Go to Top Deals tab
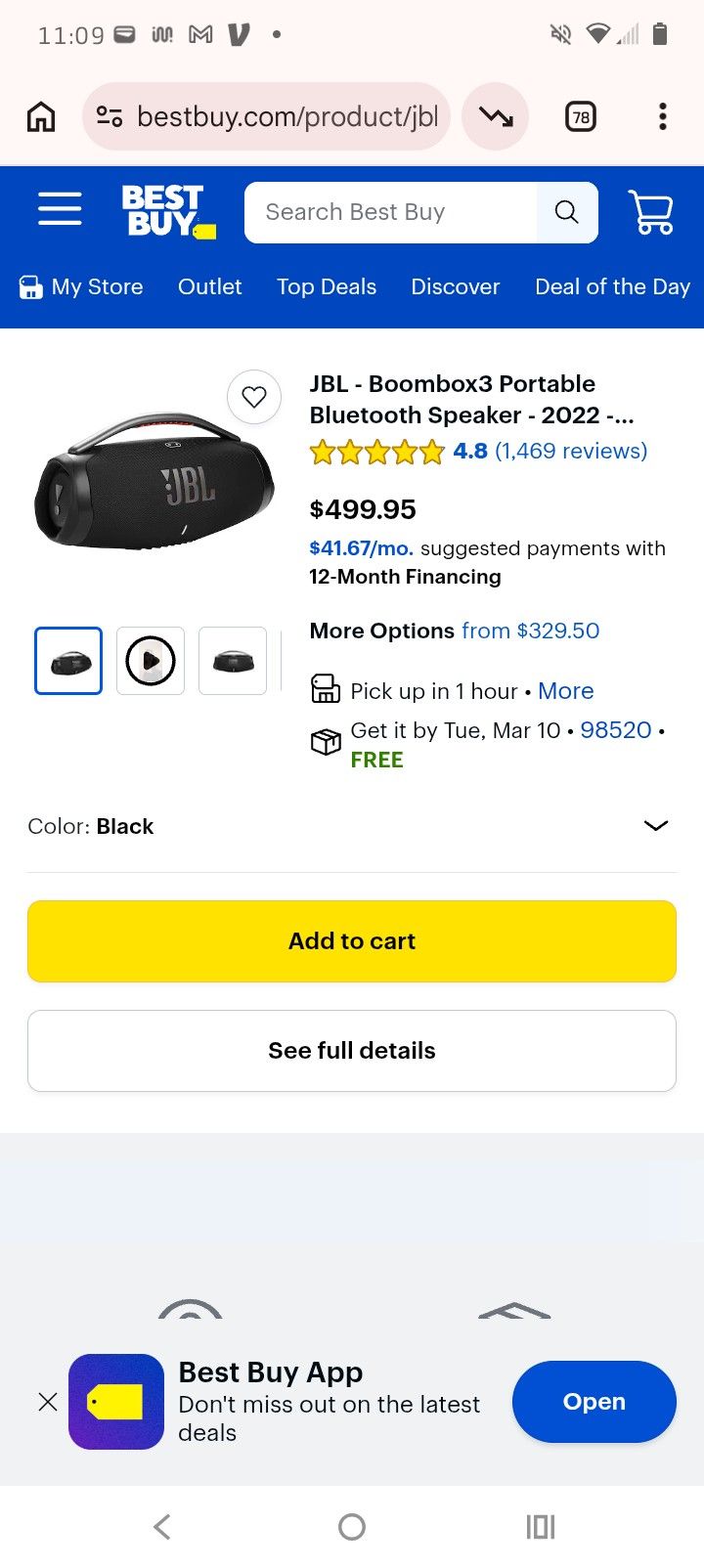Screen dimensions: 704x1568 click(x=327, y=286)
